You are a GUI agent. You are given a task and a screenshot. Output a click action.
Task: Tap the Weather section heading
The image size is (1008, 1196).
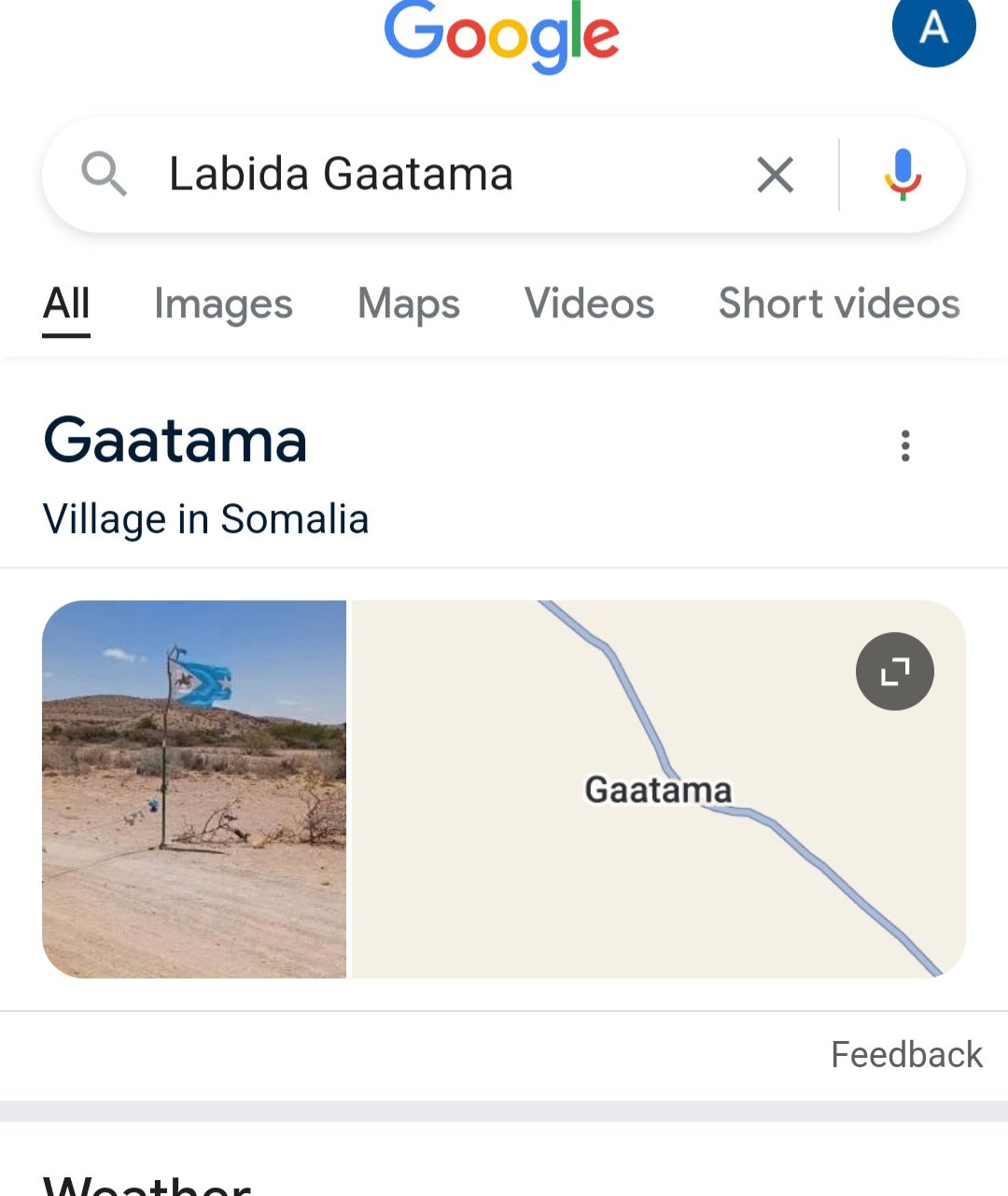point(147,1184)
